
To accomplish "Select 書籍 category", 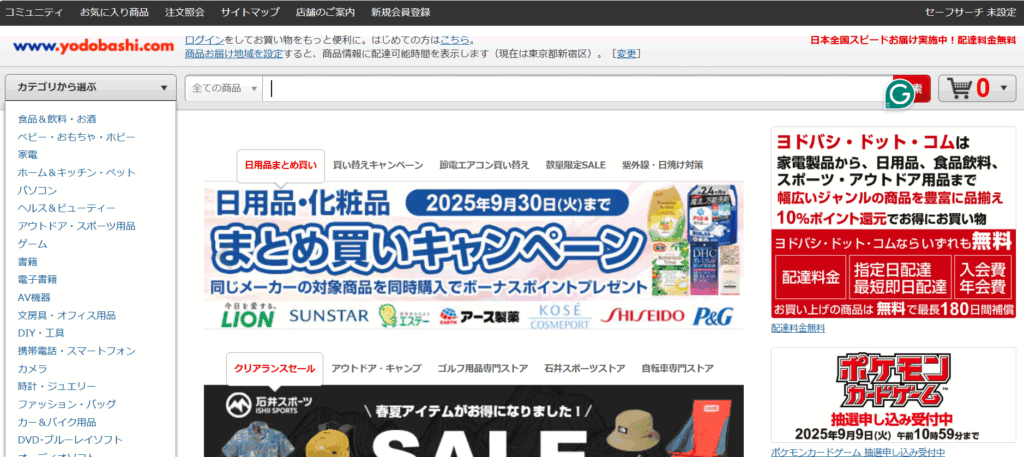I will point(27,262).
